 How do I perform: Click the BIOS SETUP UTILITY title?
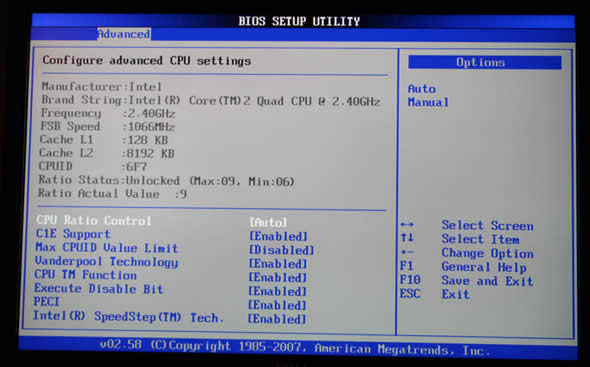(299, 21)
